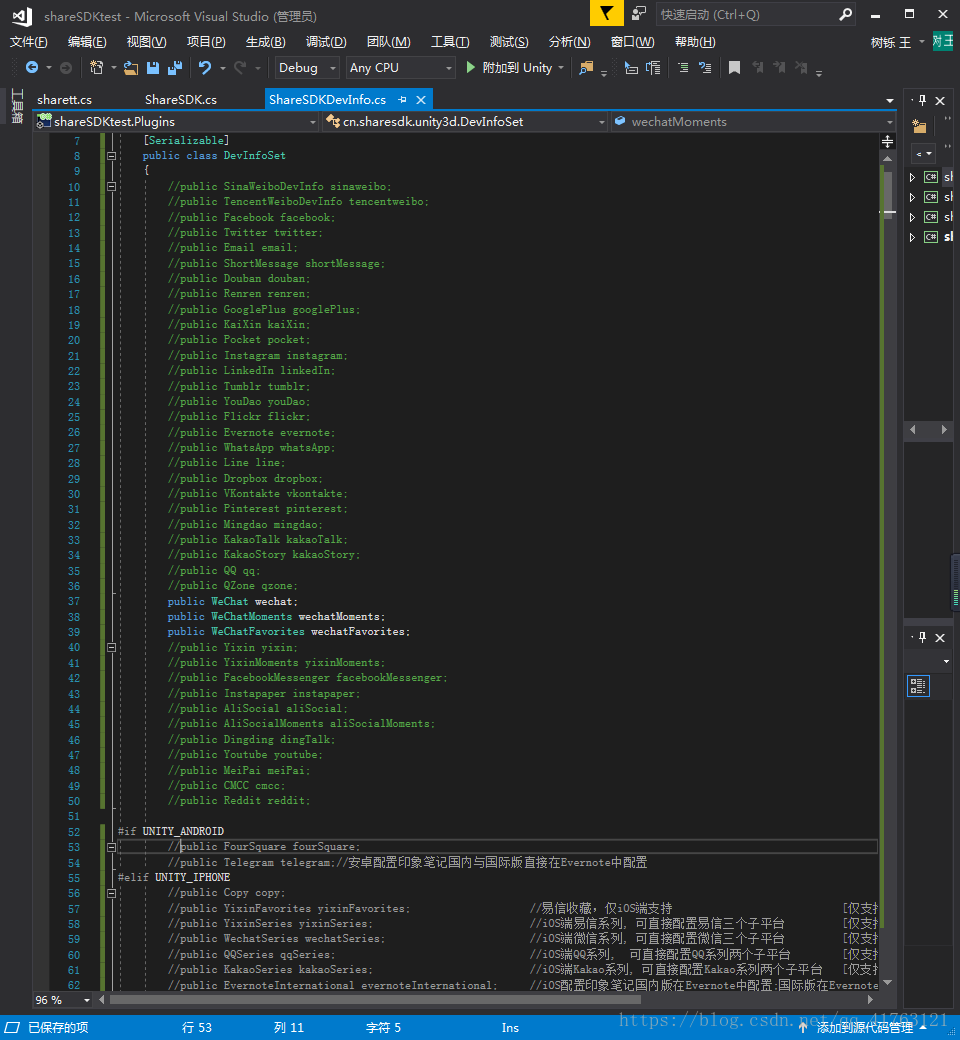Viewport: 960px width, 1040px height.
Task: Expand the fourth bold C# item in Solution Explorer
Action: click(912, 237)
